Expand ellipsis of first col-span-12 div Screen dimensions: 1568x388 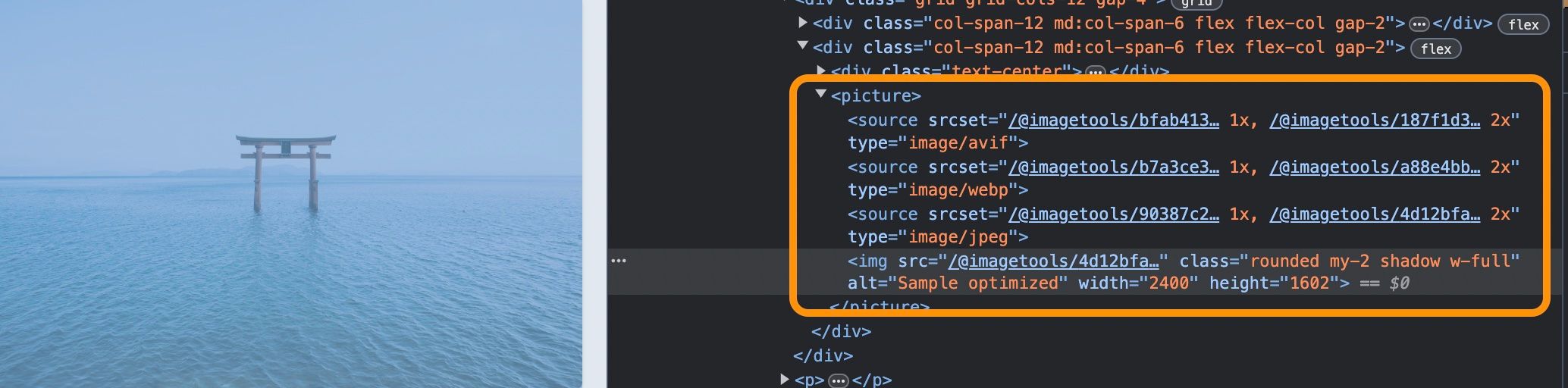(x=1419, y=24)
